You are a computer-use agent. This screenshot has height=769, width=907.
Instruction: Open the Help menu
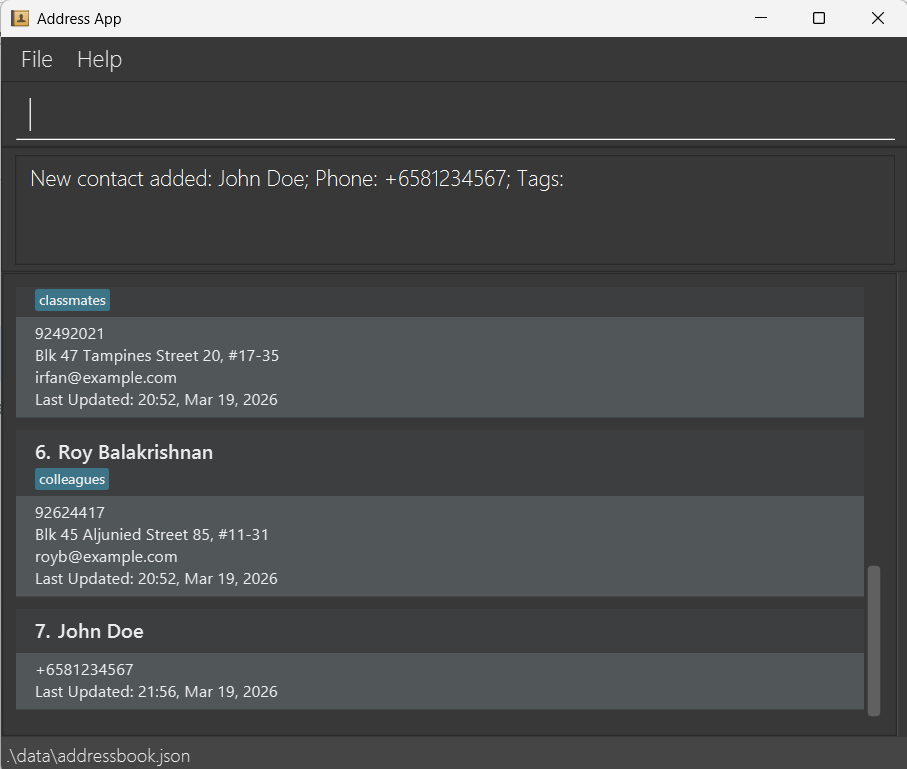pyautogui.click(x=99, y=60)
